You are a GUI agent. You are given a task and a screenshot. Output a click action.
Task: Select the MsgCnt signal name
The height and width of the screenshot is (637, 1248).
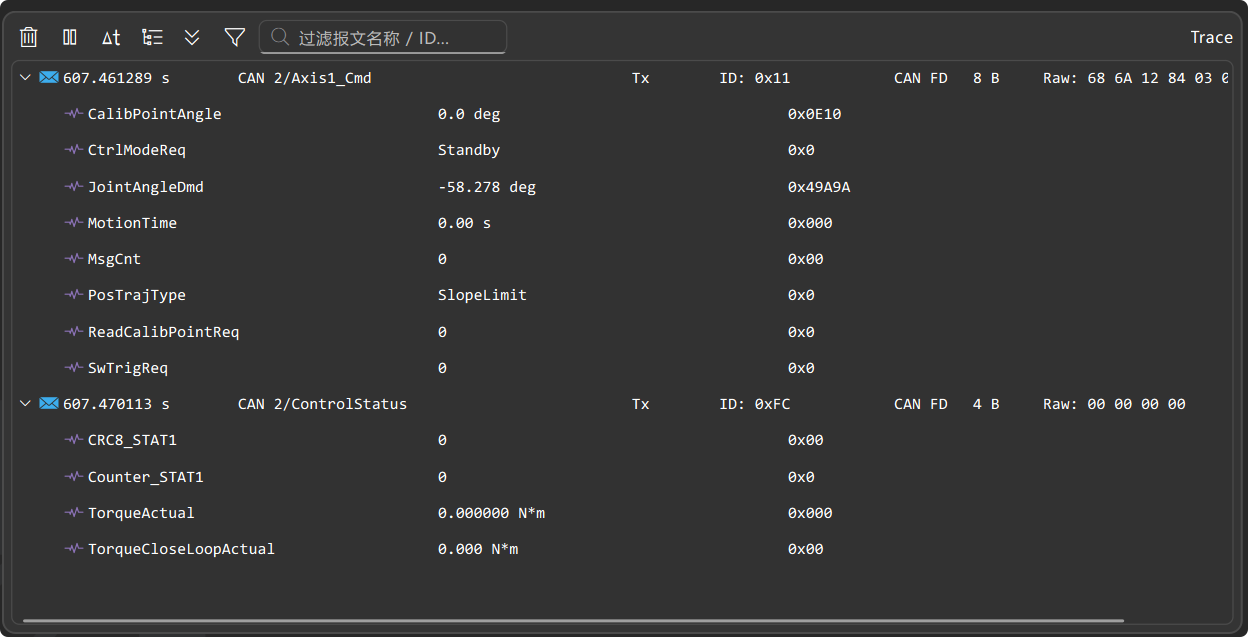pos(114,259)
